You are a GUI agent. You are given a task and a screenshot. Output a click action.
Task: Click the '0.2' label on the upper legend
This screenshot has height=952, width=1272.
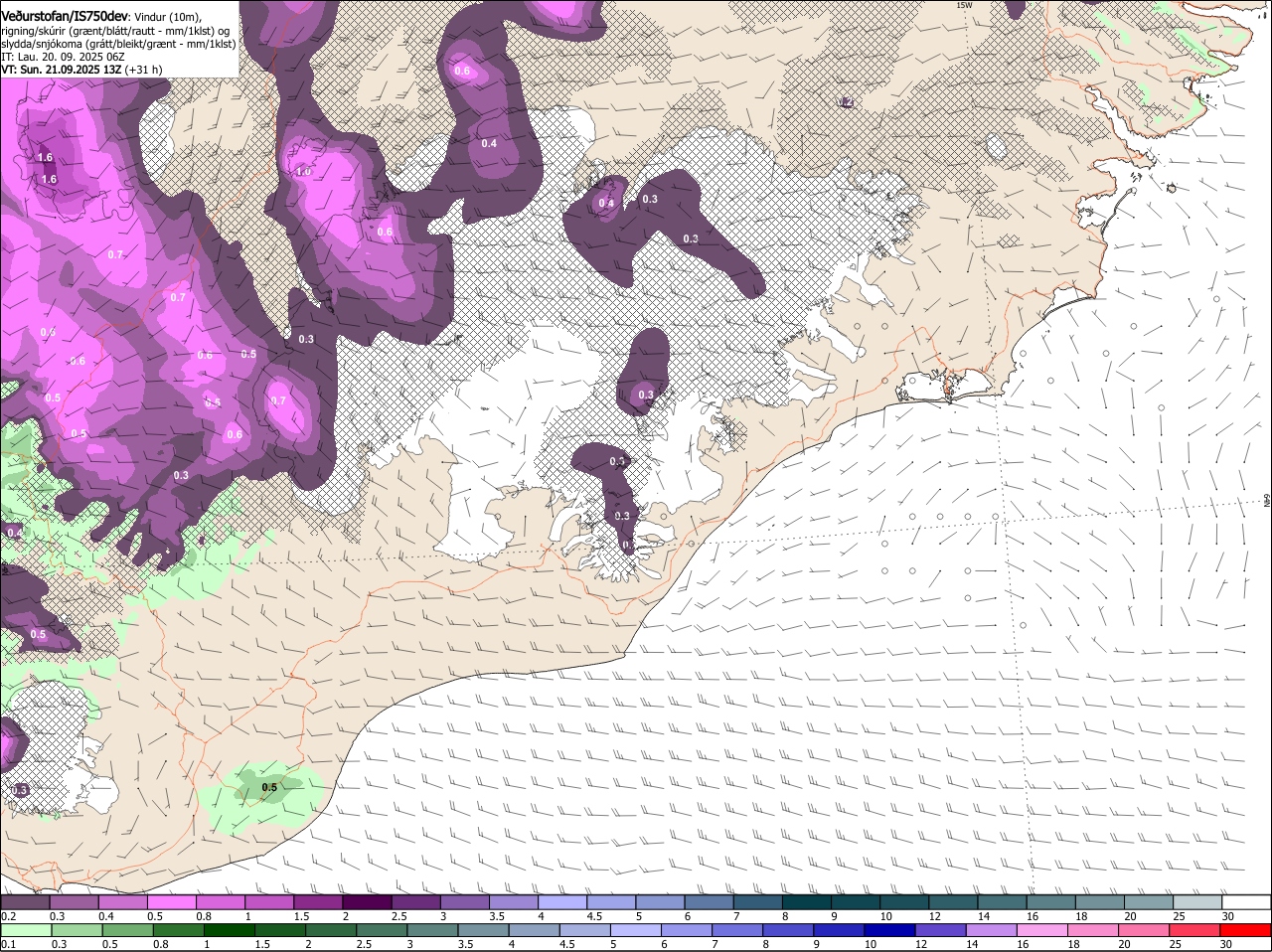click(x=8, y=916)
